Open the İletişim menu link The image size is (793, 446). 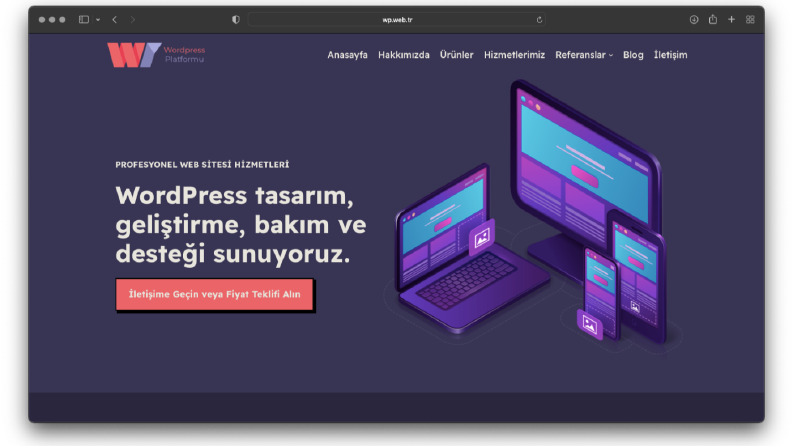click(670, 55)
